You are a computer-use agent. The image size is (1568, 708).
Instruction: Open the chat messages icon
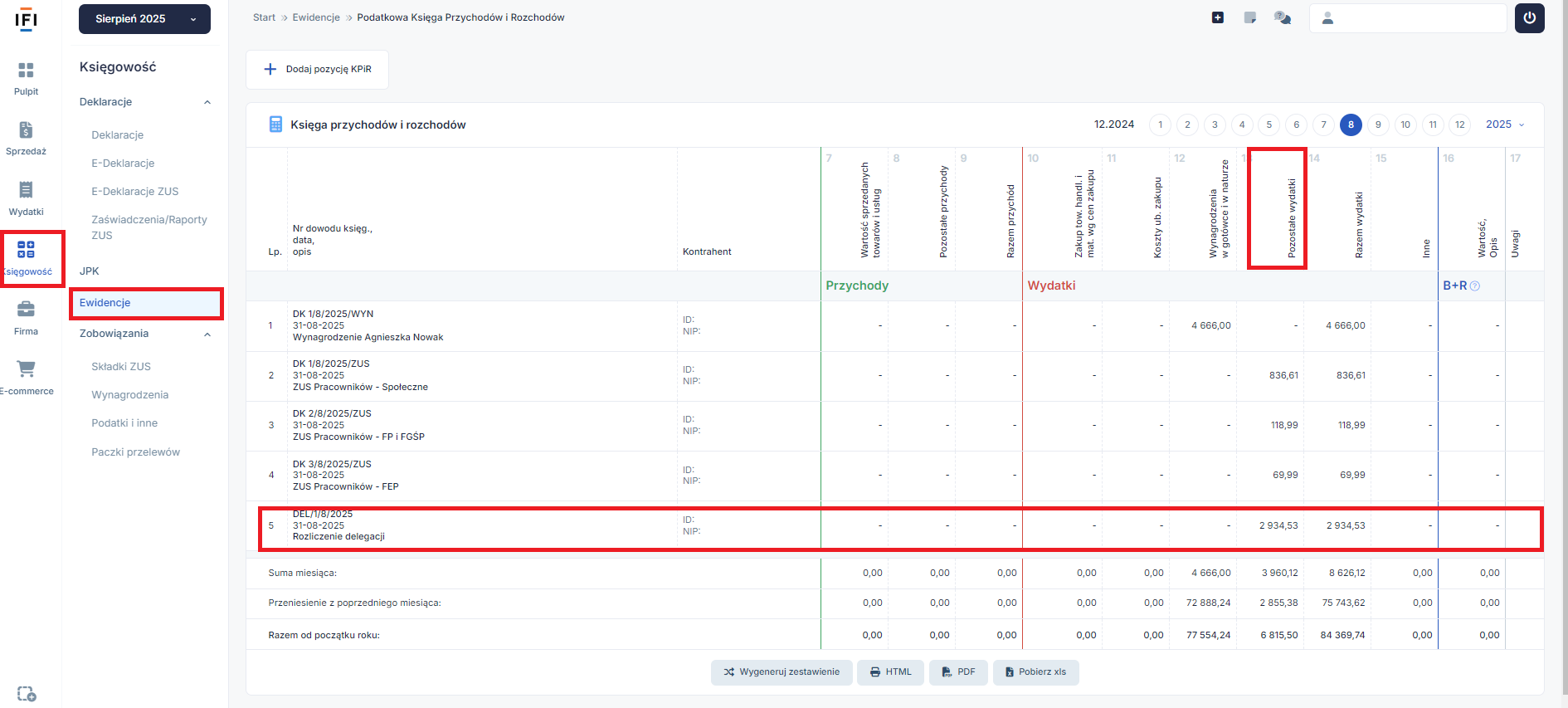[x=1282, y=18]
